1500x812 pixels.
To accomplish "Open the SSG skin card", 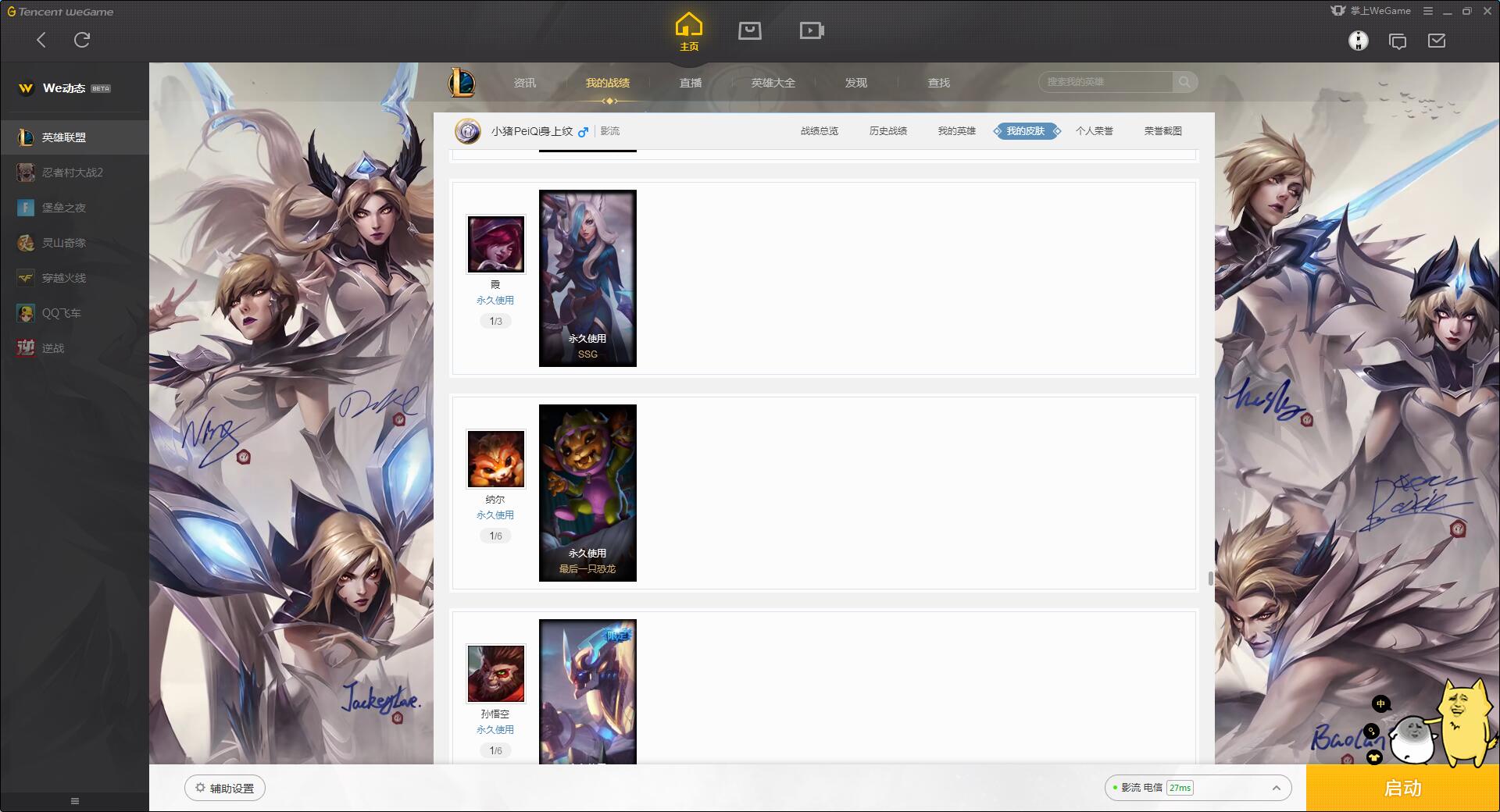I will coord(587,278).
